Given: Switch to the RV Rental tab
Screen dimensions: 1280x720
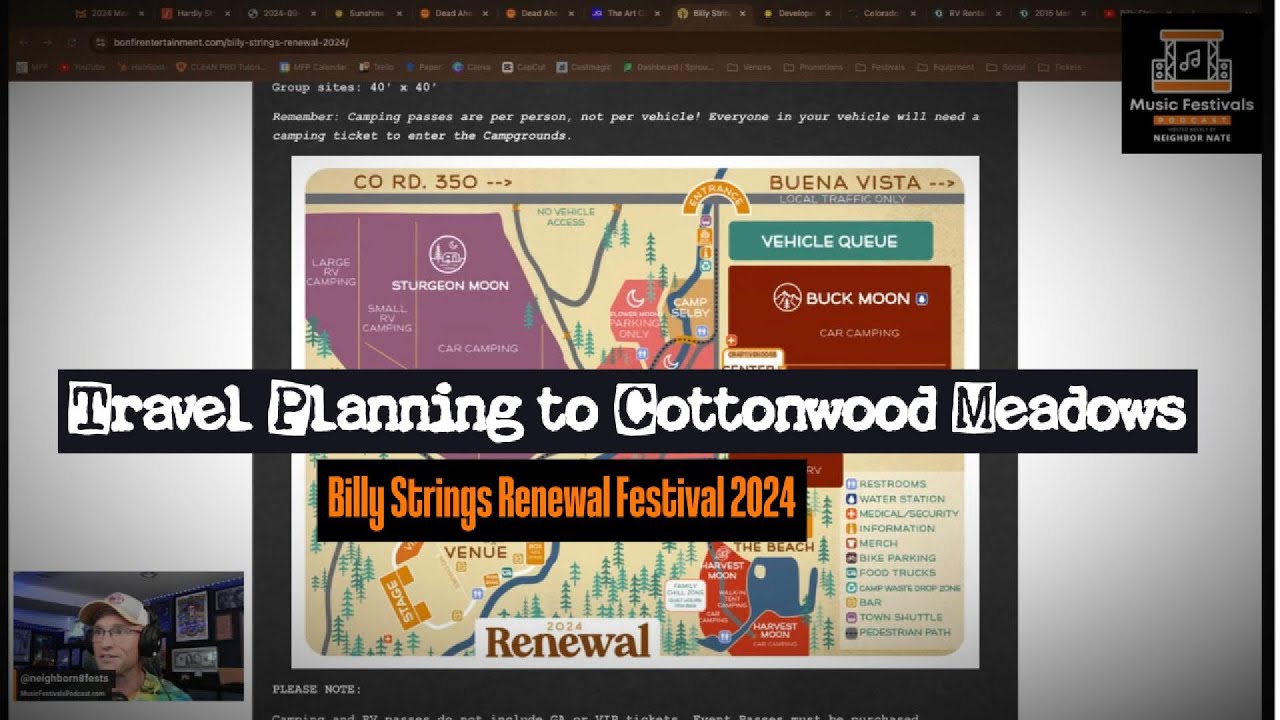Looking at the screenshot, I should click(968, 14).
